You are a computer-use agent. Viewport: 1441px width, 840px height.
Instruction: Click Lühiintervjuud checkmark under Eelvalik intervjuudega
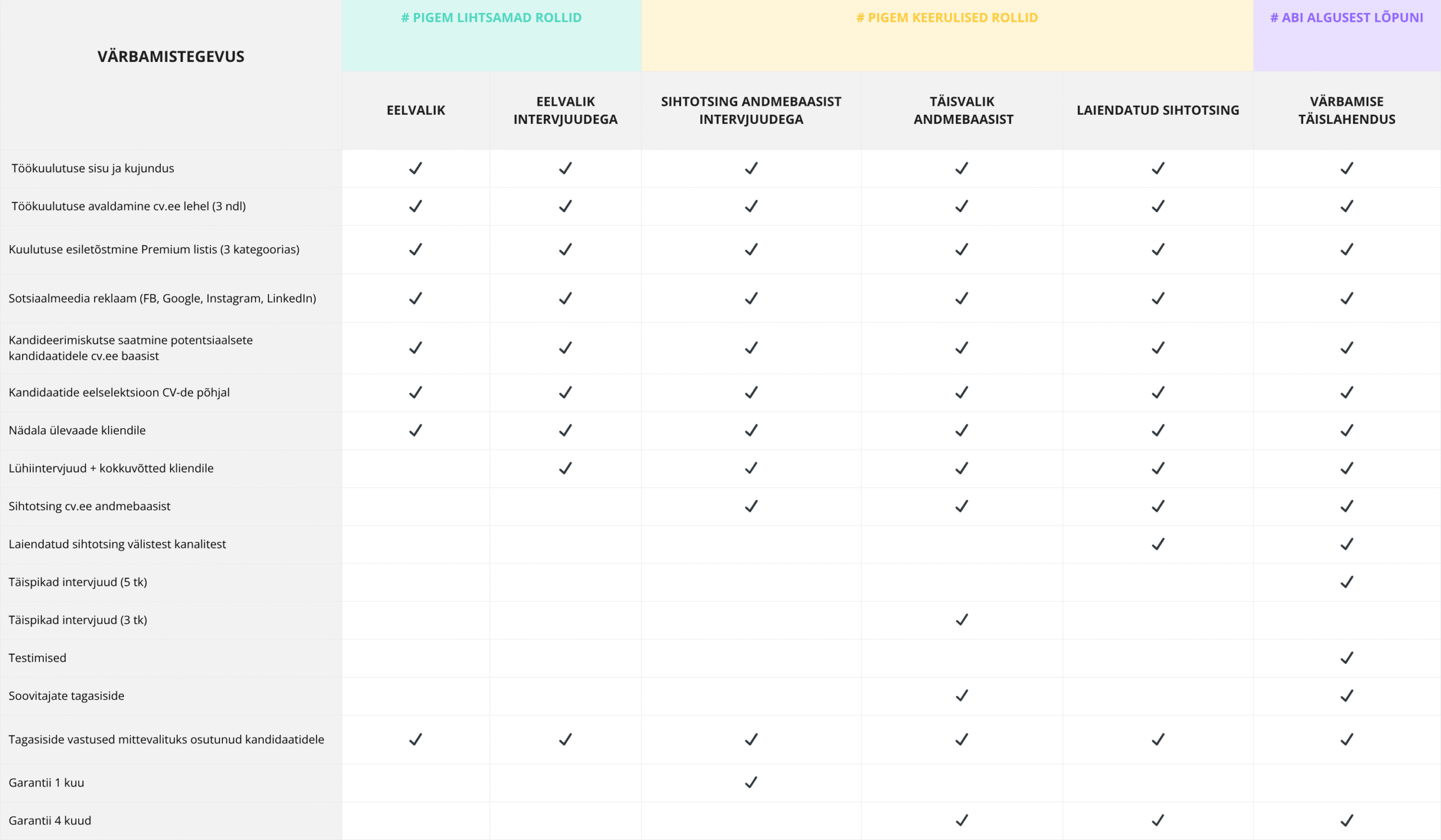(x=565, y=468)
